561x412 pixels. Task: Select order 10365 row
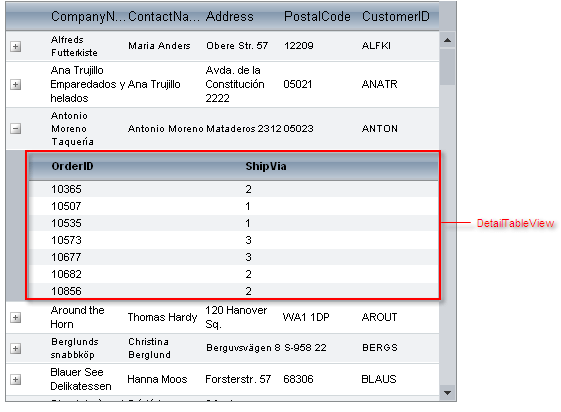(x=233, y=189)
